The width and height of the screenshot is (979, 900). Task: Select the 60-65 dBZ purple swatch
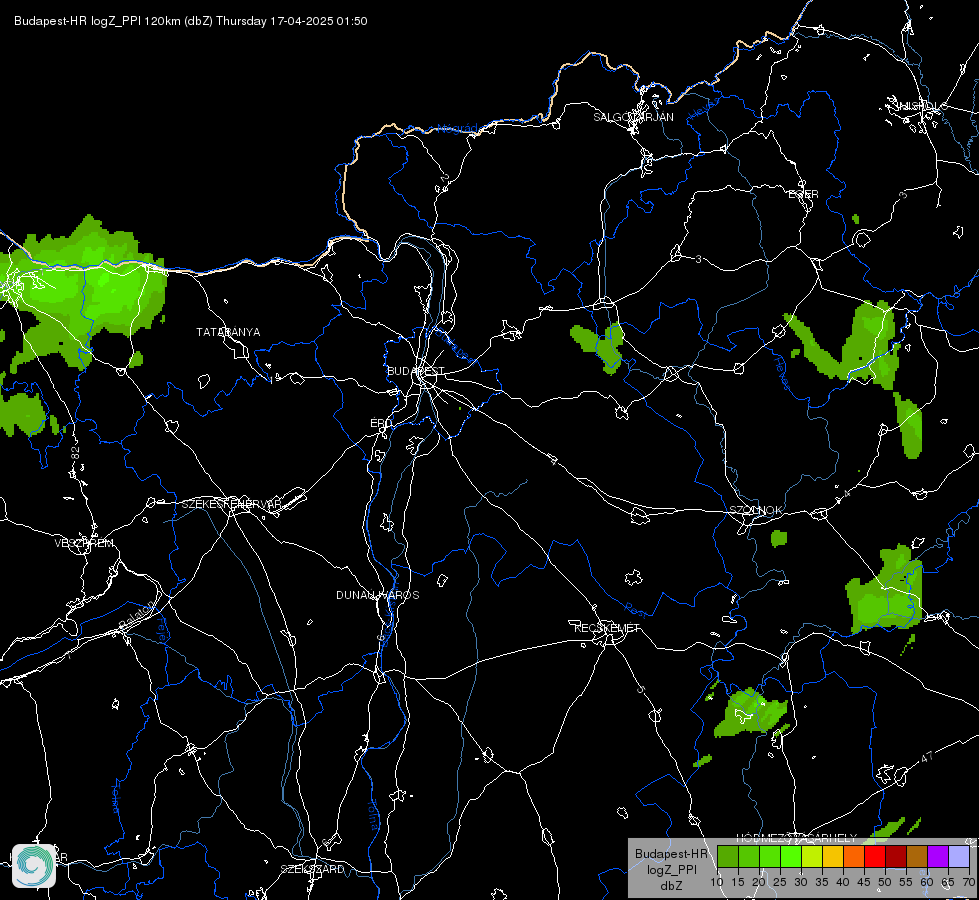(x=938, y=856)
